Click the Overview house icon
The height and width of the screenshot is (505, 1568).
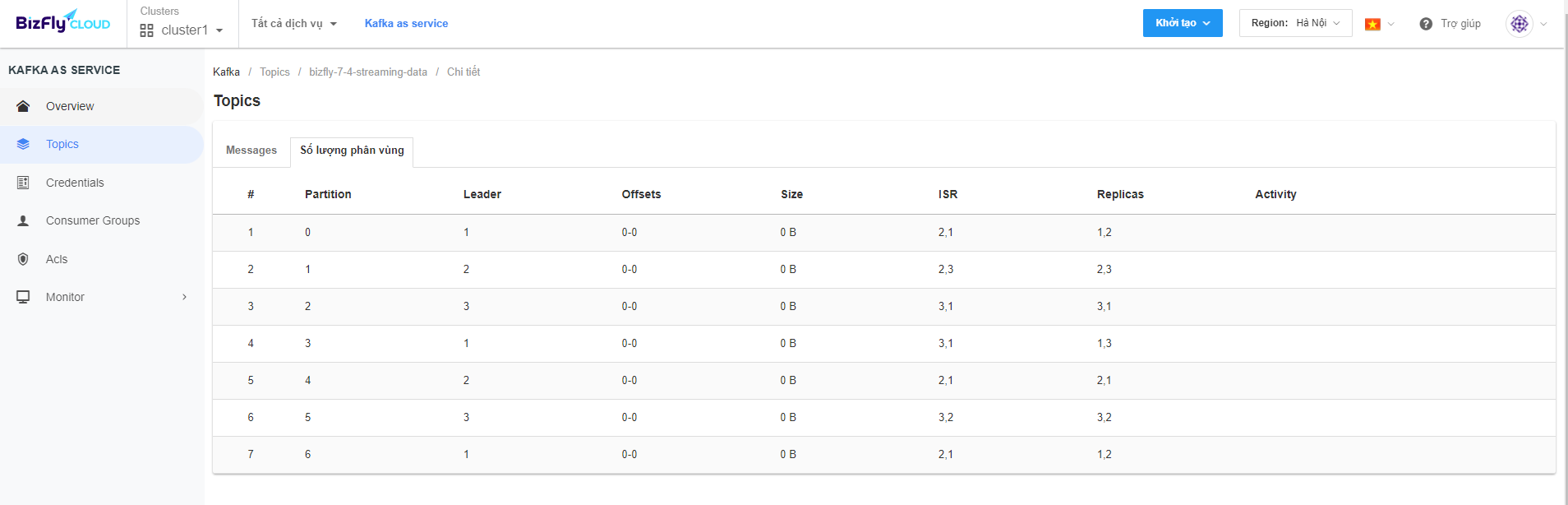click(x=23, y=106)
